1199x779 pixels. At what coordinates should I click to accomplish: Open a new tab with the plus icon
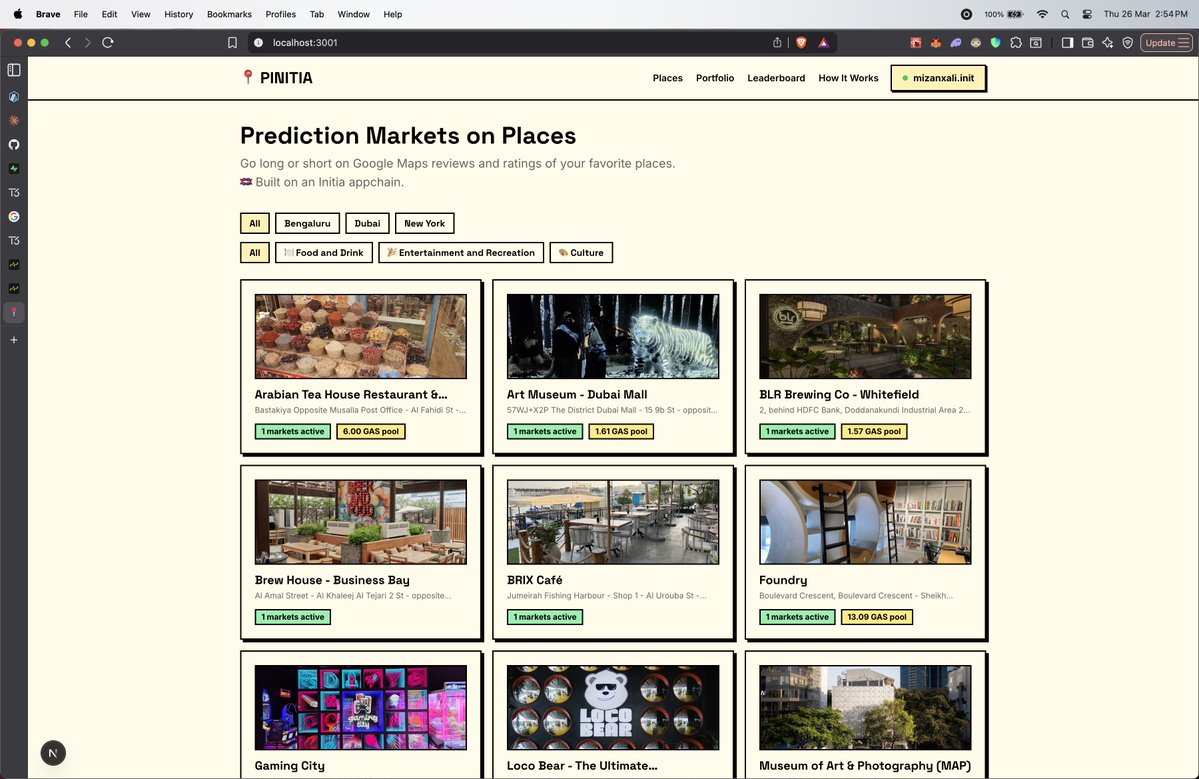pos(14,339)
